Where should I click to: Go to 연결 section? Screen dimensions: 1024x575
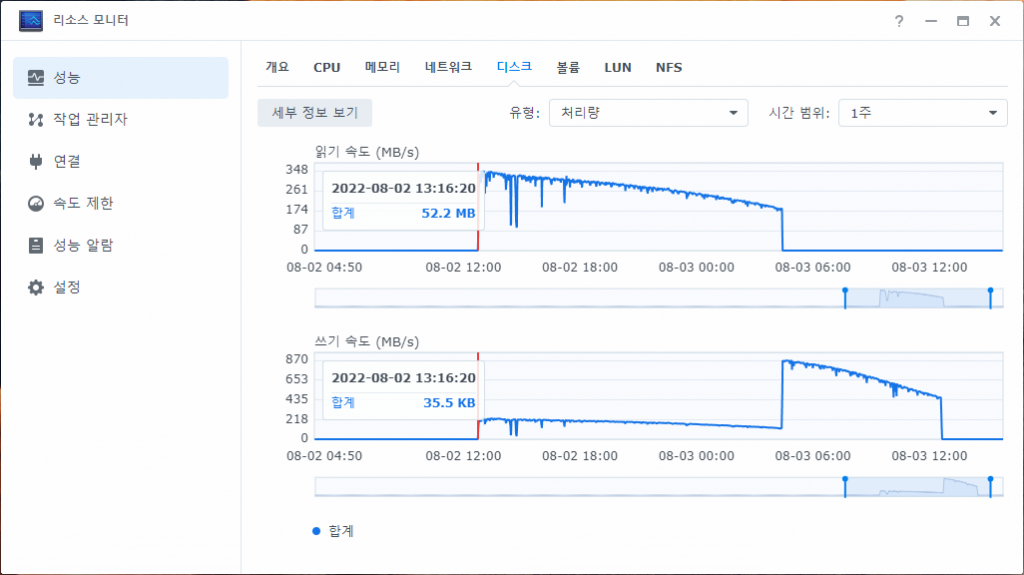click(x=121, y=161)
